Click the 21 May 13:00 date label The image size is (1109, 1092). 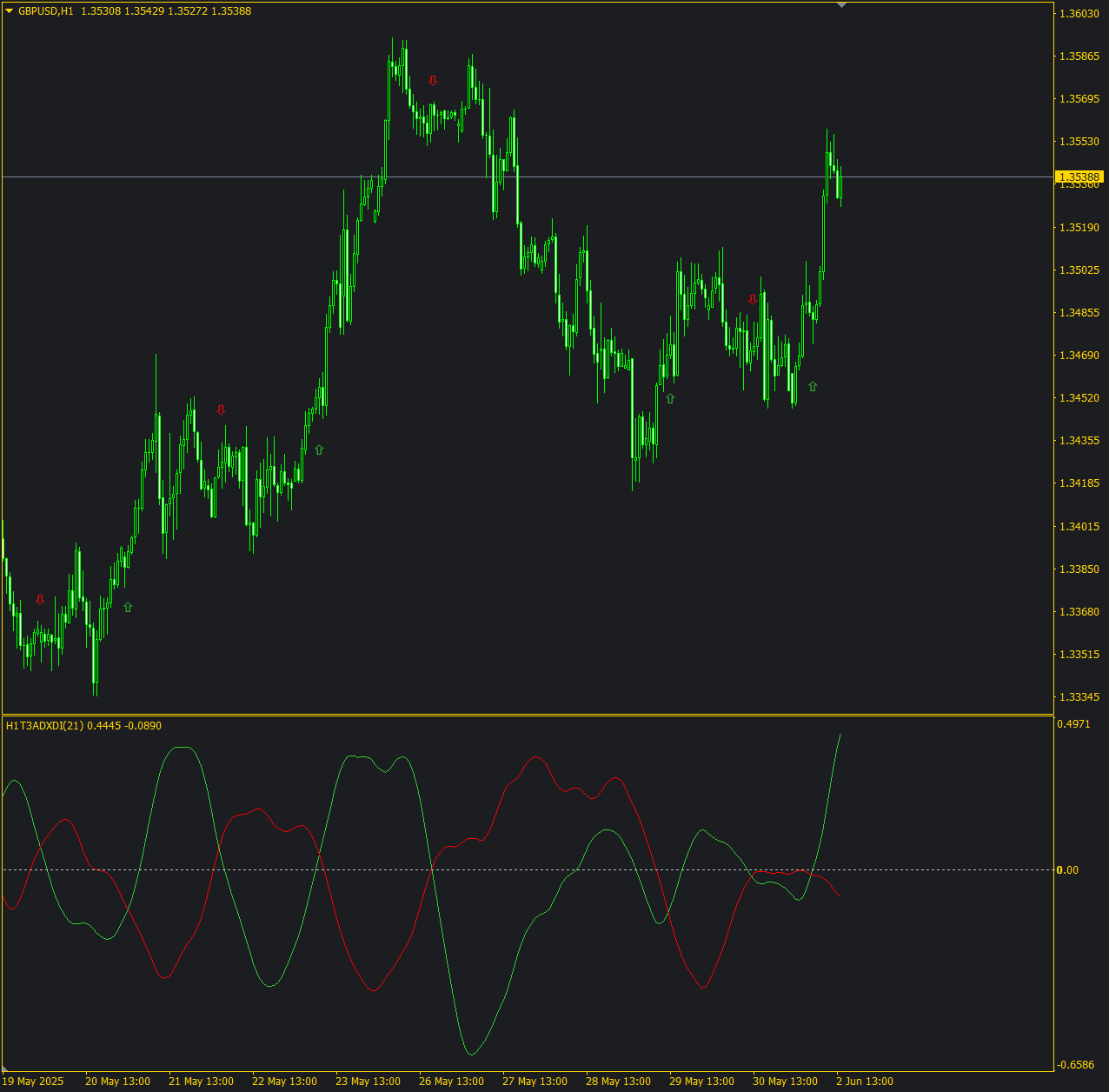pyautogui.click(x=201, y=1082)
